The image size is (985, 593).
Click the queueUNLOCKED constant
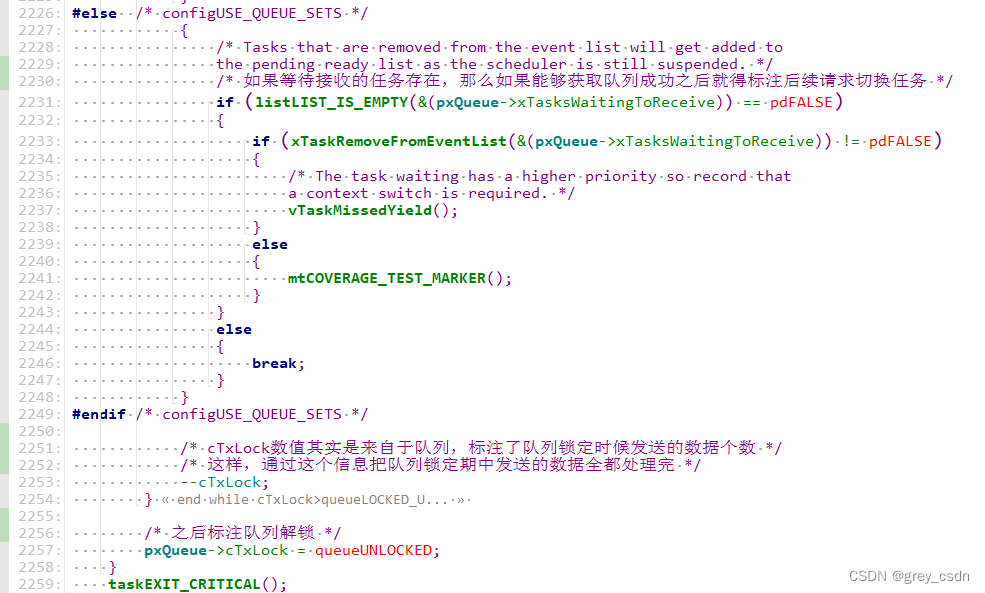tap(374, 551)
